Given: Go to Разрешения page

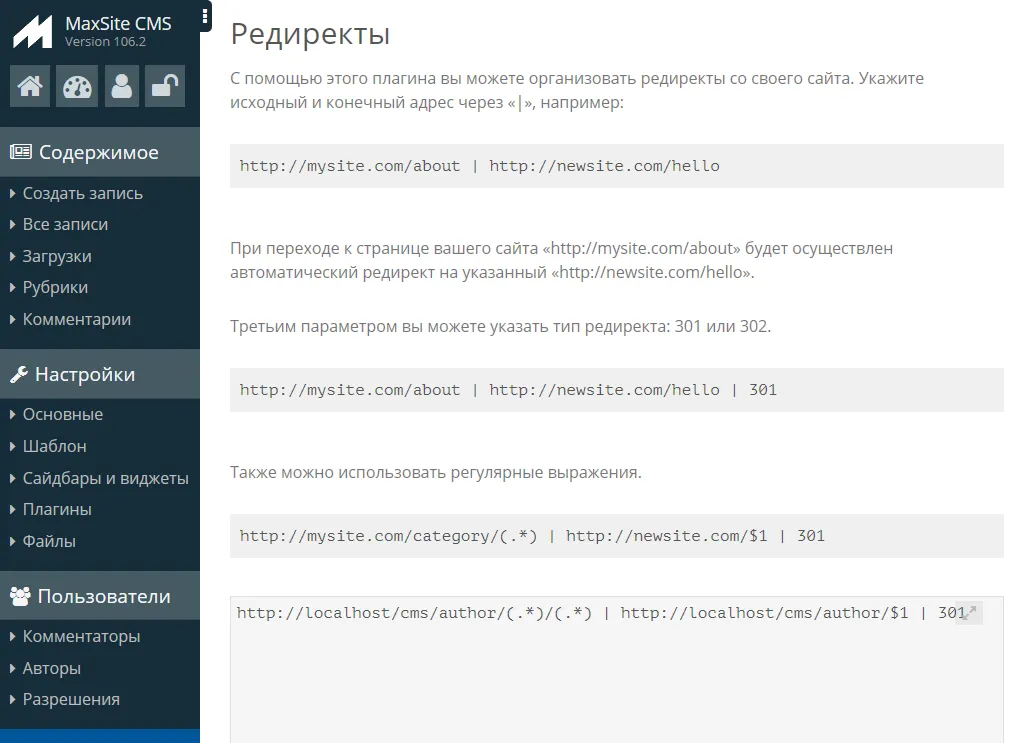Looking at the screenshot, I should coord(71,700).
